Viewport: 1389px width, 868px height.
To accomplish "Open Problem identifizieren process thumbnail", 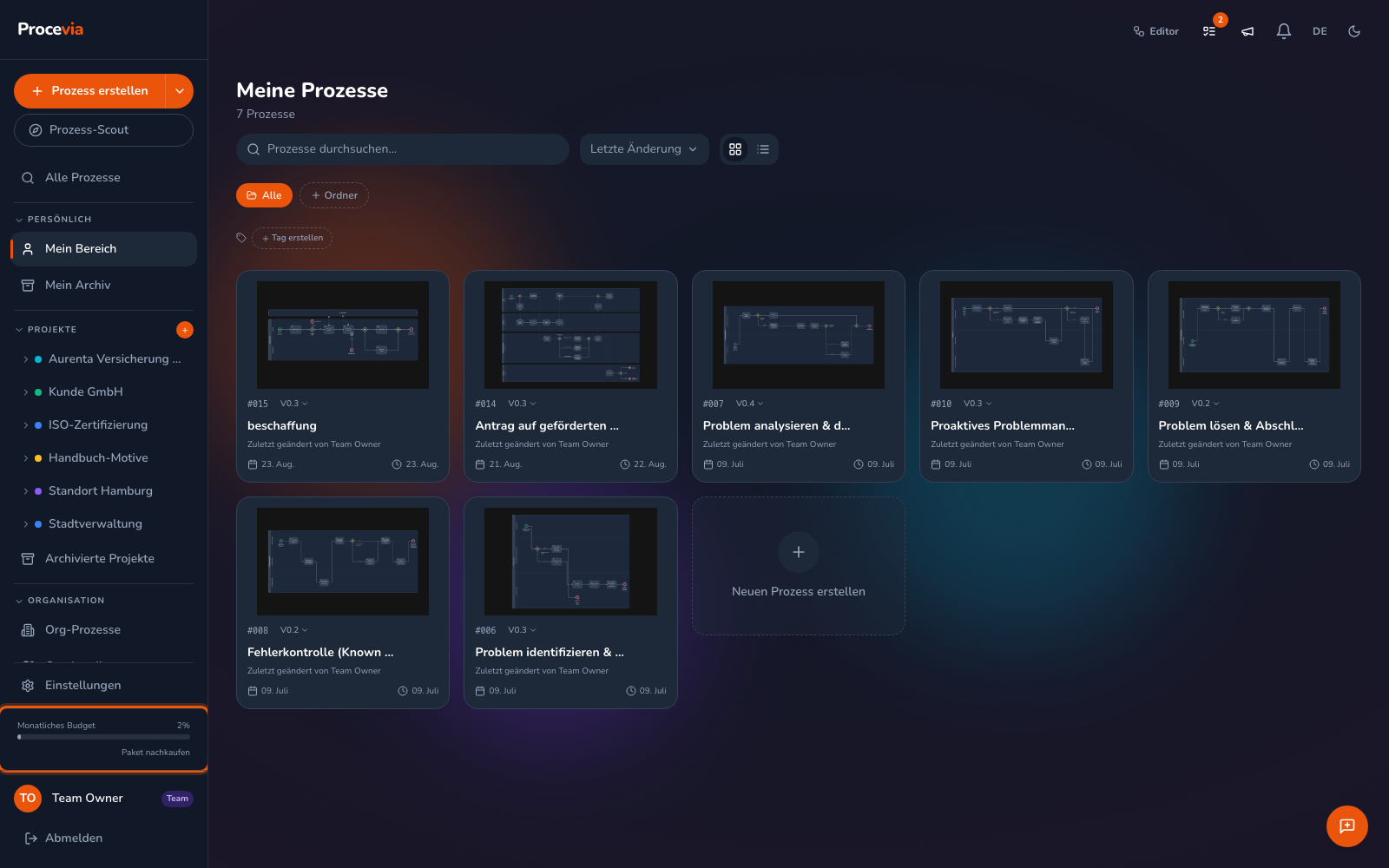I will click(570, 562).
